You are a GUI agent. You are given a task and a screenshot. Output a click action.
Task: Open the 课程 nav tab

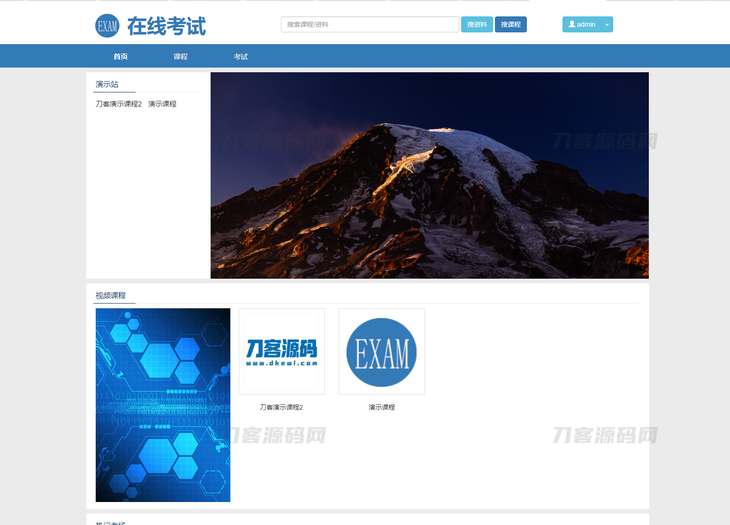click(x=180, y=57)
